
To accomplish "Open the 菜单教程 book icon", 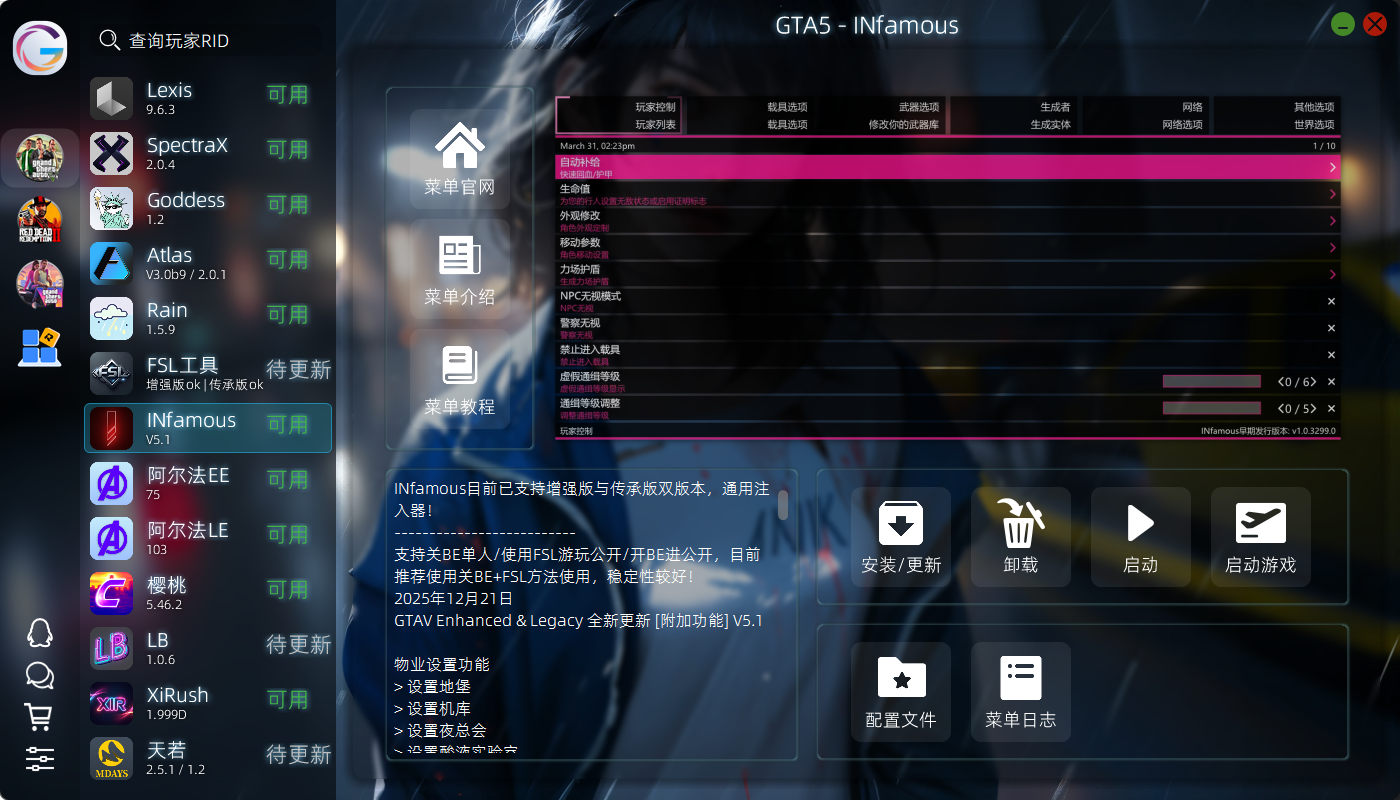I will [x=459, y=368].
